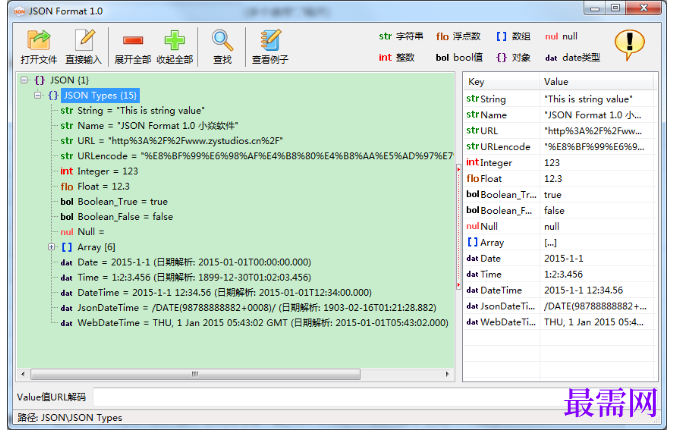Select the Integer = 123 tree row
Screen dimensions: 676x434
pos(99,172)
